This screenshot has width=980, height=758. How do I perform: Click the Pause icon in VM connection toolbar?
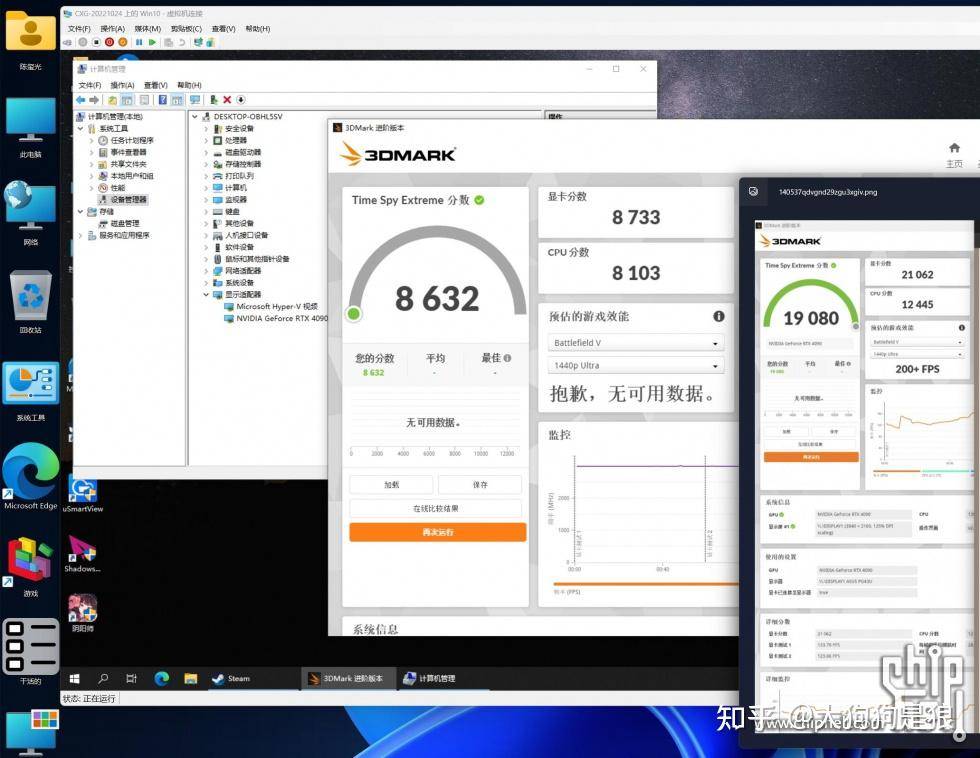pyautogui.click(x=139, y=42)
